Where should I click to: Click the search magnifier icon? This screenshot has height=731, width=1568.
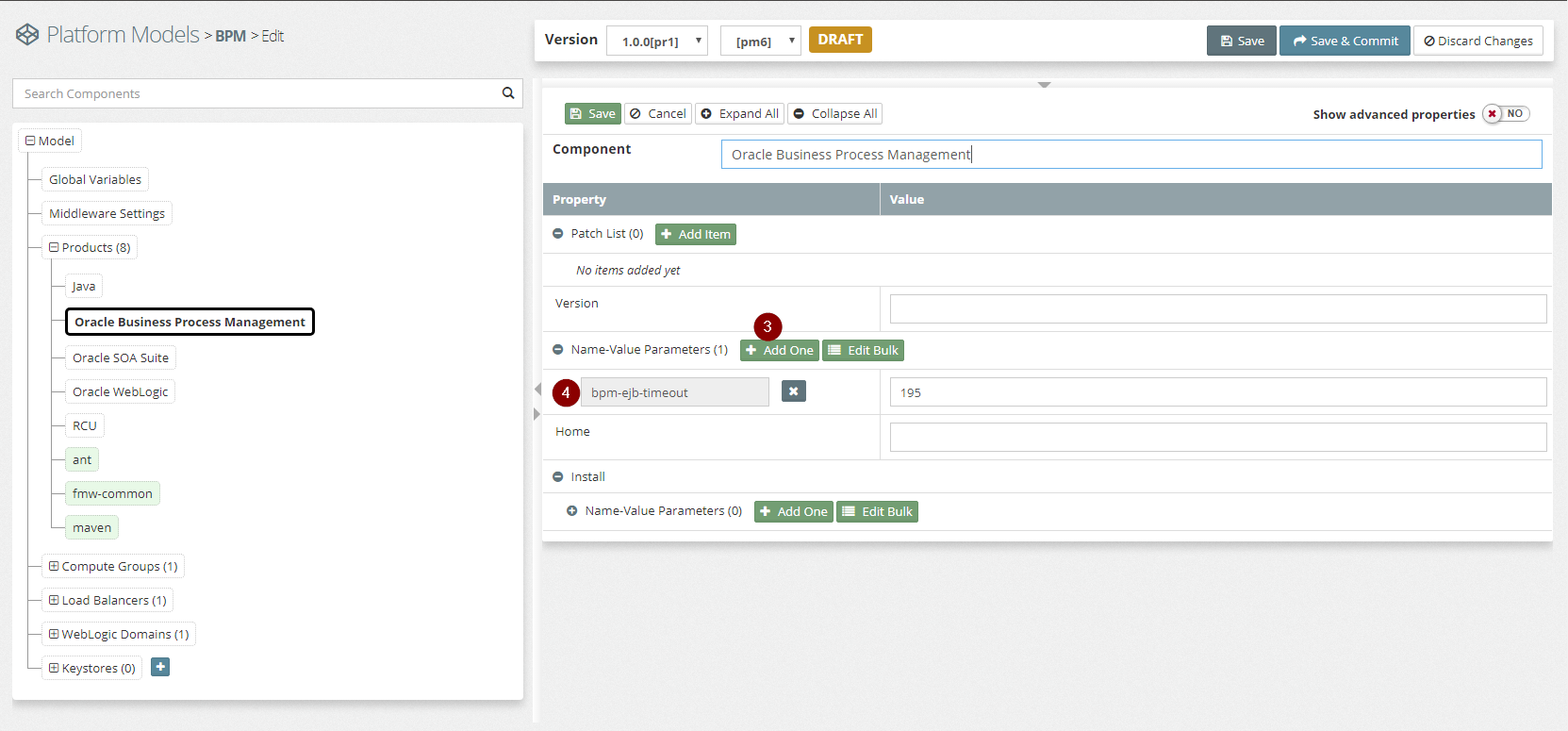(x=508, y=93)
